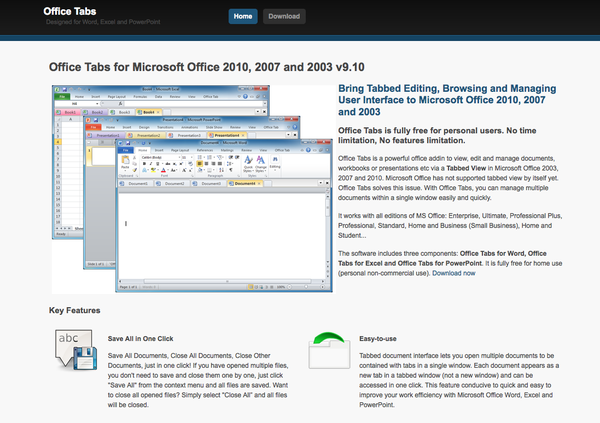Click the Easy-to-use folder arrow icon
The image size is (600, 423).
(x=329, y=350)
